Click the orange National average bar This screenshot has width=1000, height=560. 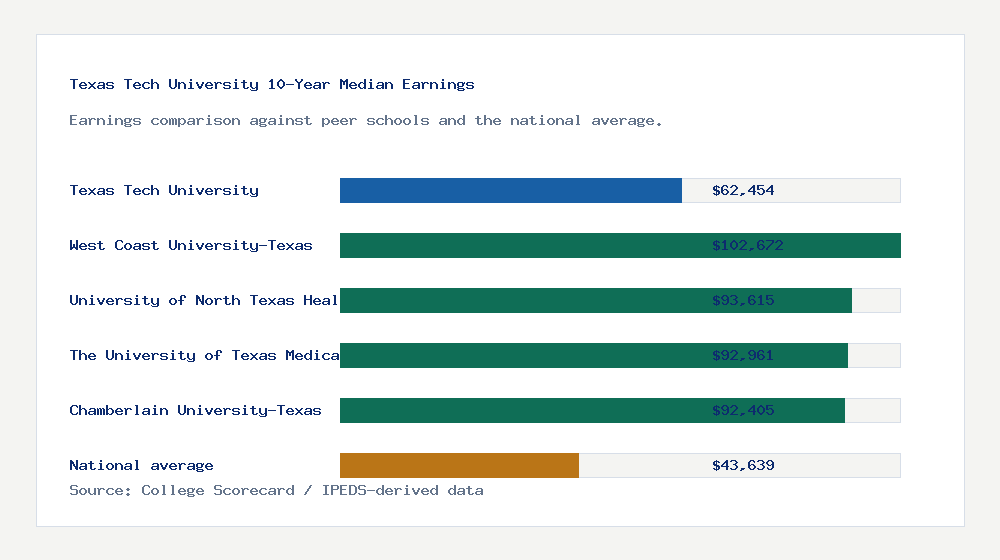(x=459, y=466)
